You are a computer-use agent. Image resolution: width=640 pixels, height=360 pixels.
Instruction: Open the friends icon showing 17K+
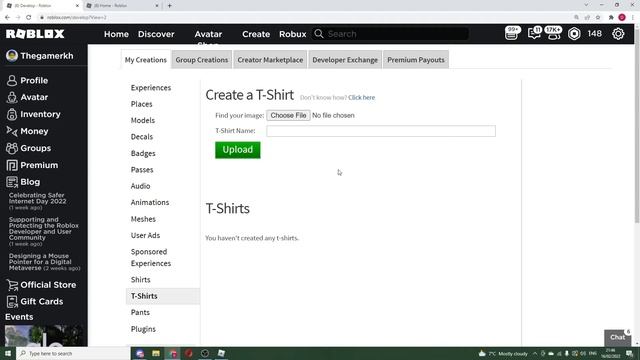coord(553,33)
